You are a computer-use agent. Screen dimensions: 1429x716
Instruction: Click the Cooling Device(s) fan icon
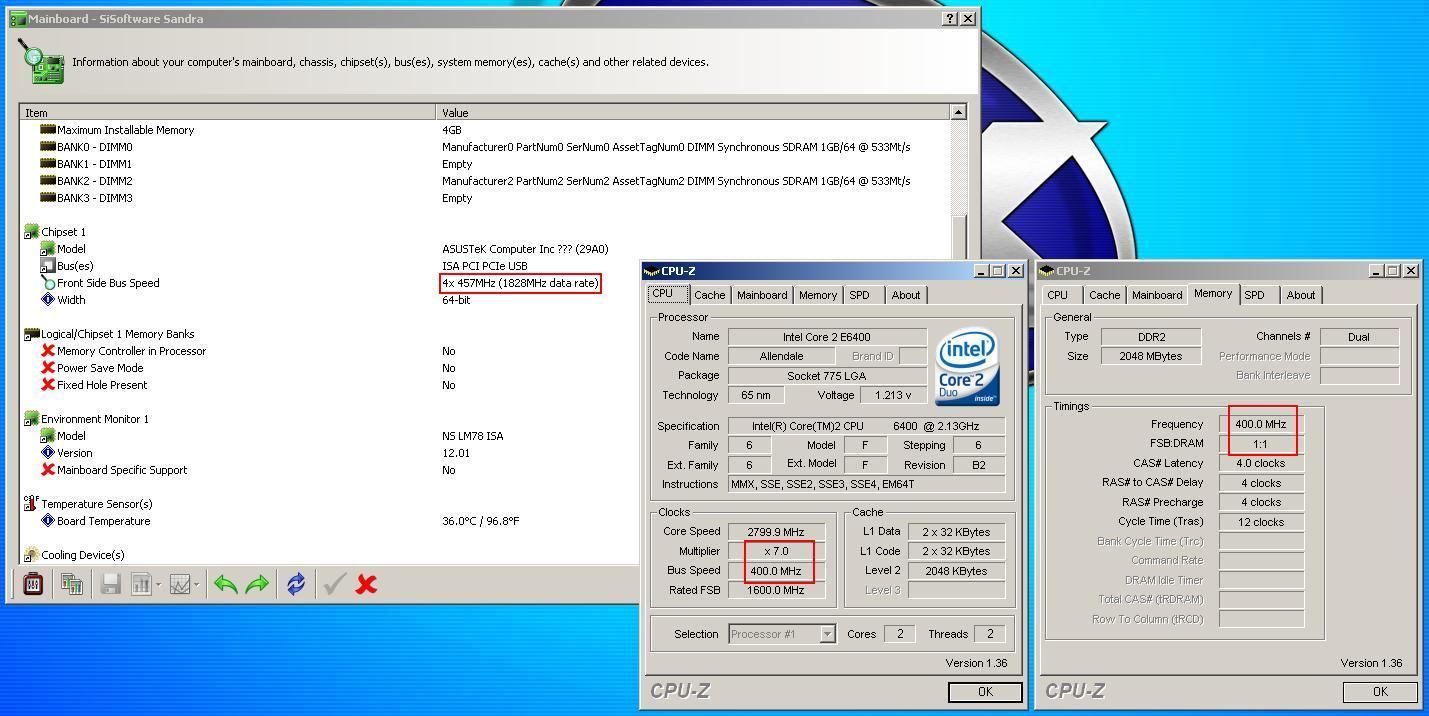tap(31, 555)
